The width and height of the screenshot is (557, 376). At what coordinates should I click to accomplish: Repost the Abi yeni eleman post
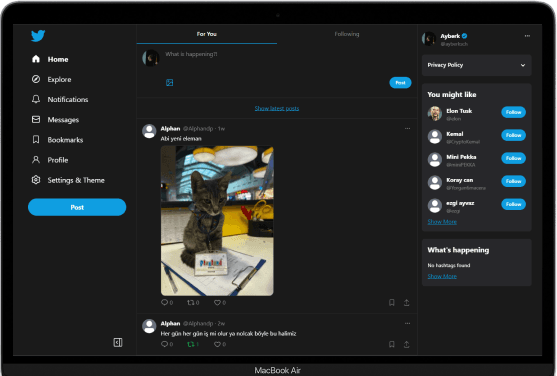(193, 302)
